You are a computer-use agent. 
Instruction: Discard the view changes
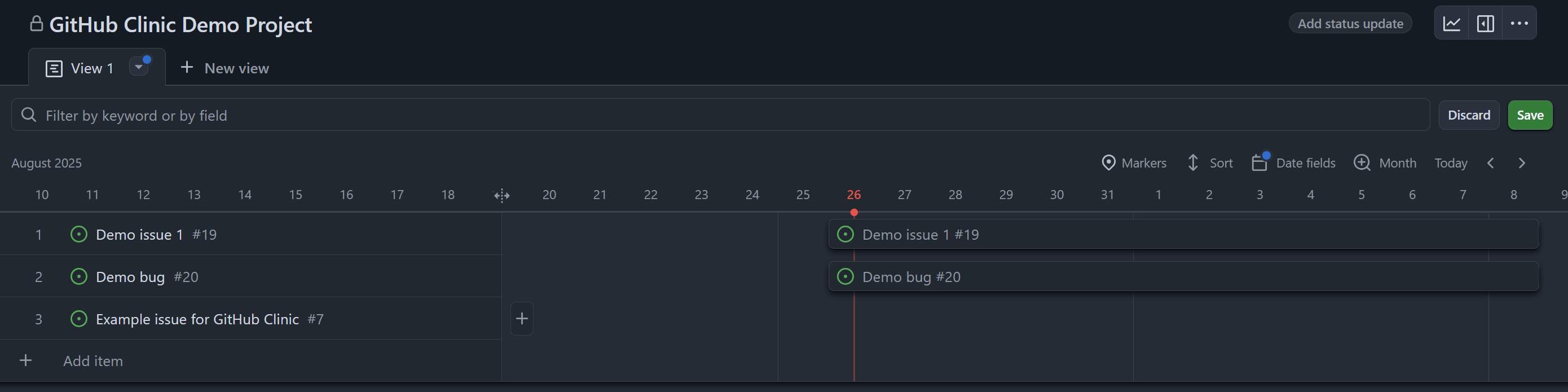(1469, 115)
